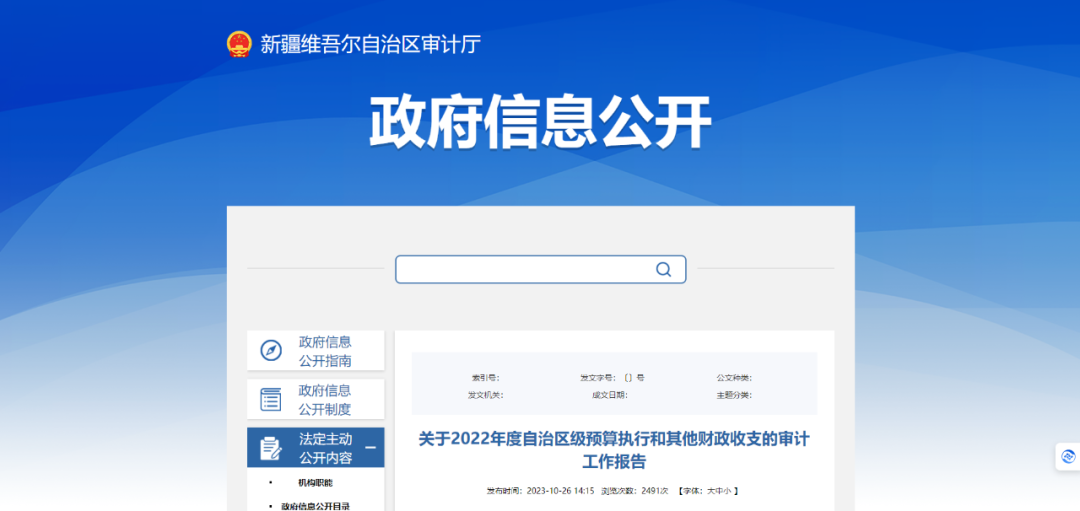Click the publish time 2023-10-26 14:15
This screenshot has width=1080, height=511.
(560, 491)
